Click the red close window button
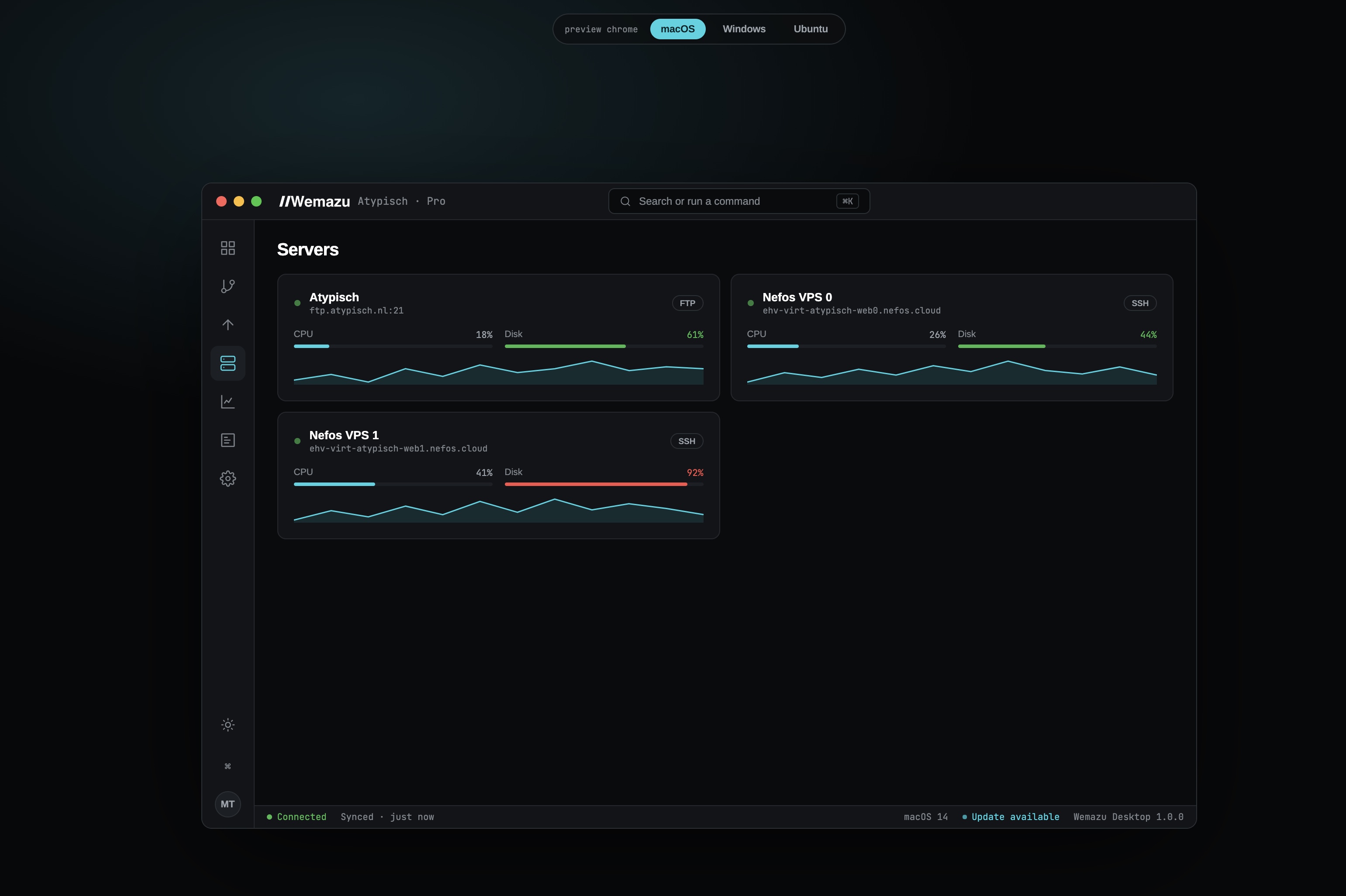Viewport: 1346px width, 896px height. (x=221, y=201)
